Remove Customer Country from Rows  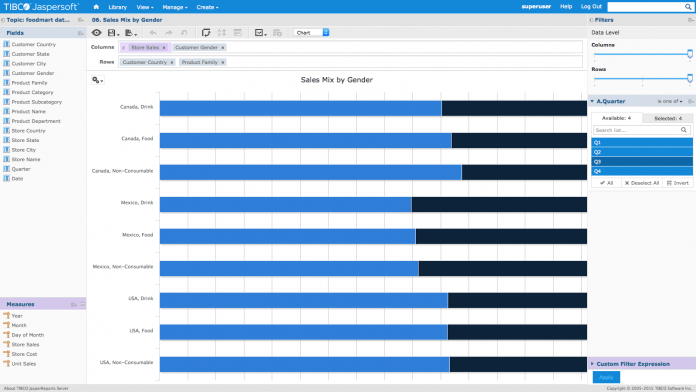tap(172, 63)
